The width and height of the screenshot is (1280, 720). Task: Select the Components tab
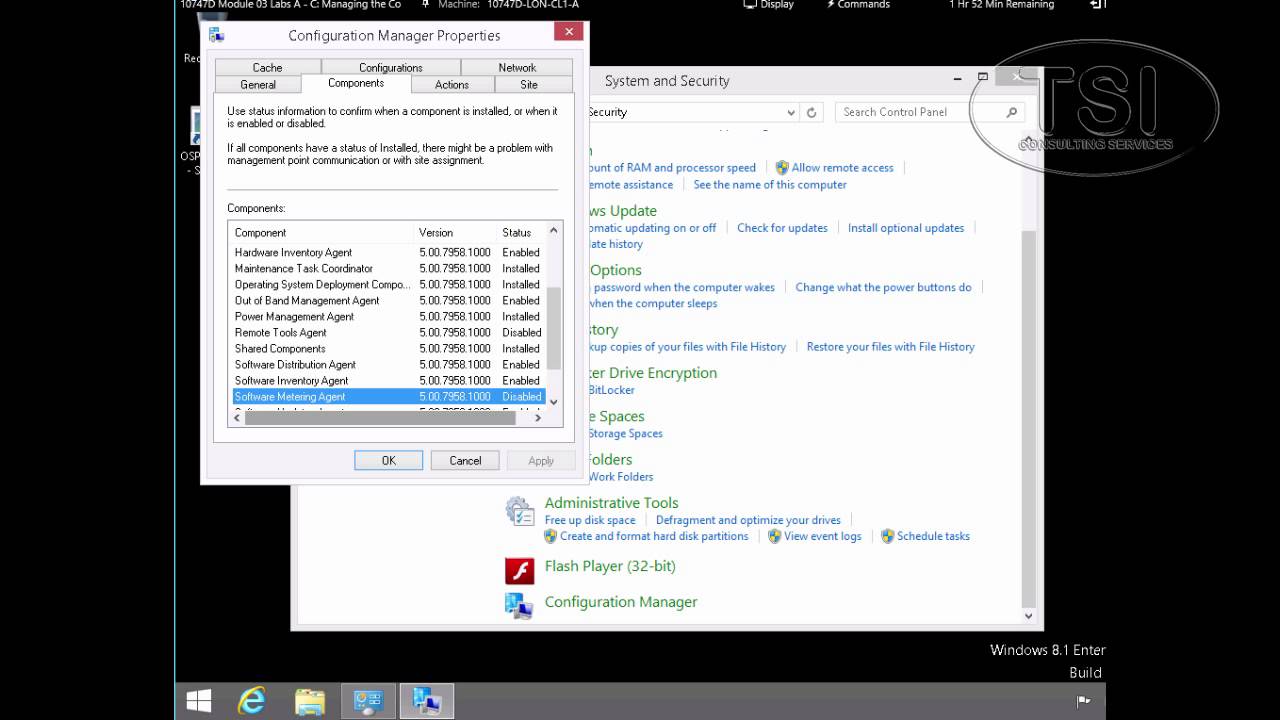click(356, 83)
